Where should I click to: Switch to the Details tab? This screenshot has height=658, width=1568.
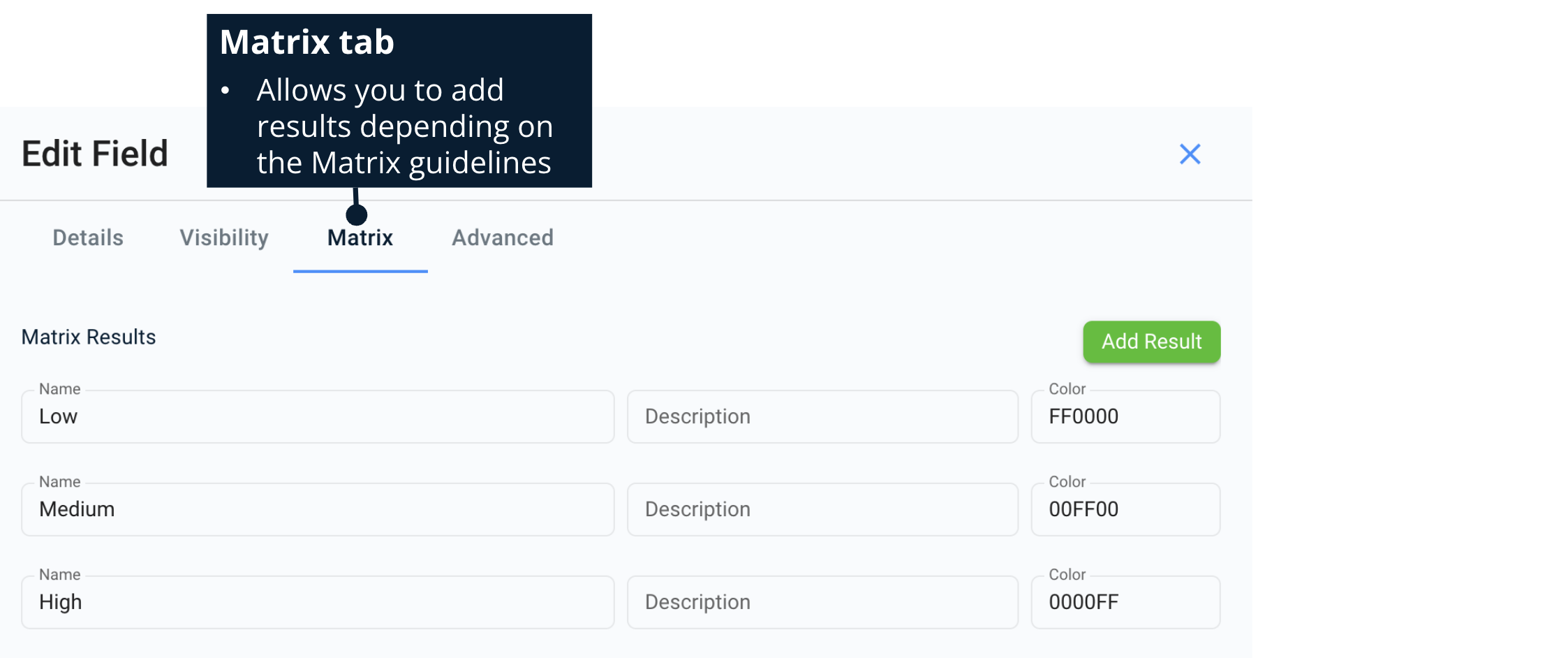click(x=88, y=237)
